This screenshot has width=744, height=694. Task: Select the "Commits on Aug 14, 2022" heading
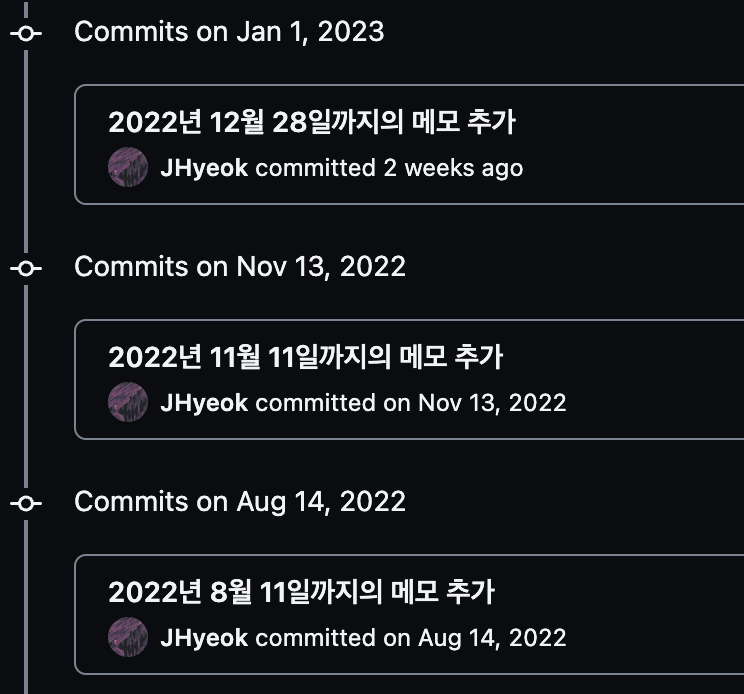click(x=240, y=502)
